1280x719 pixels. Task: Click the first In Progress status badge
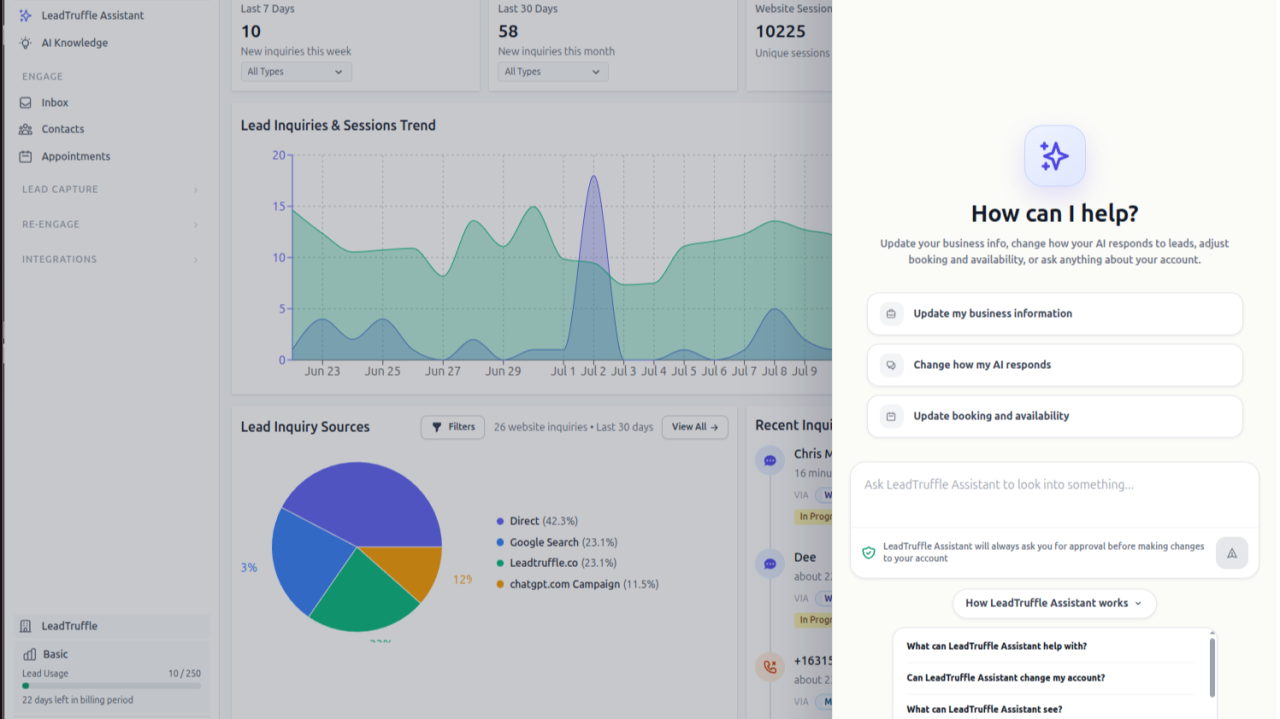[x=813, y=517]
